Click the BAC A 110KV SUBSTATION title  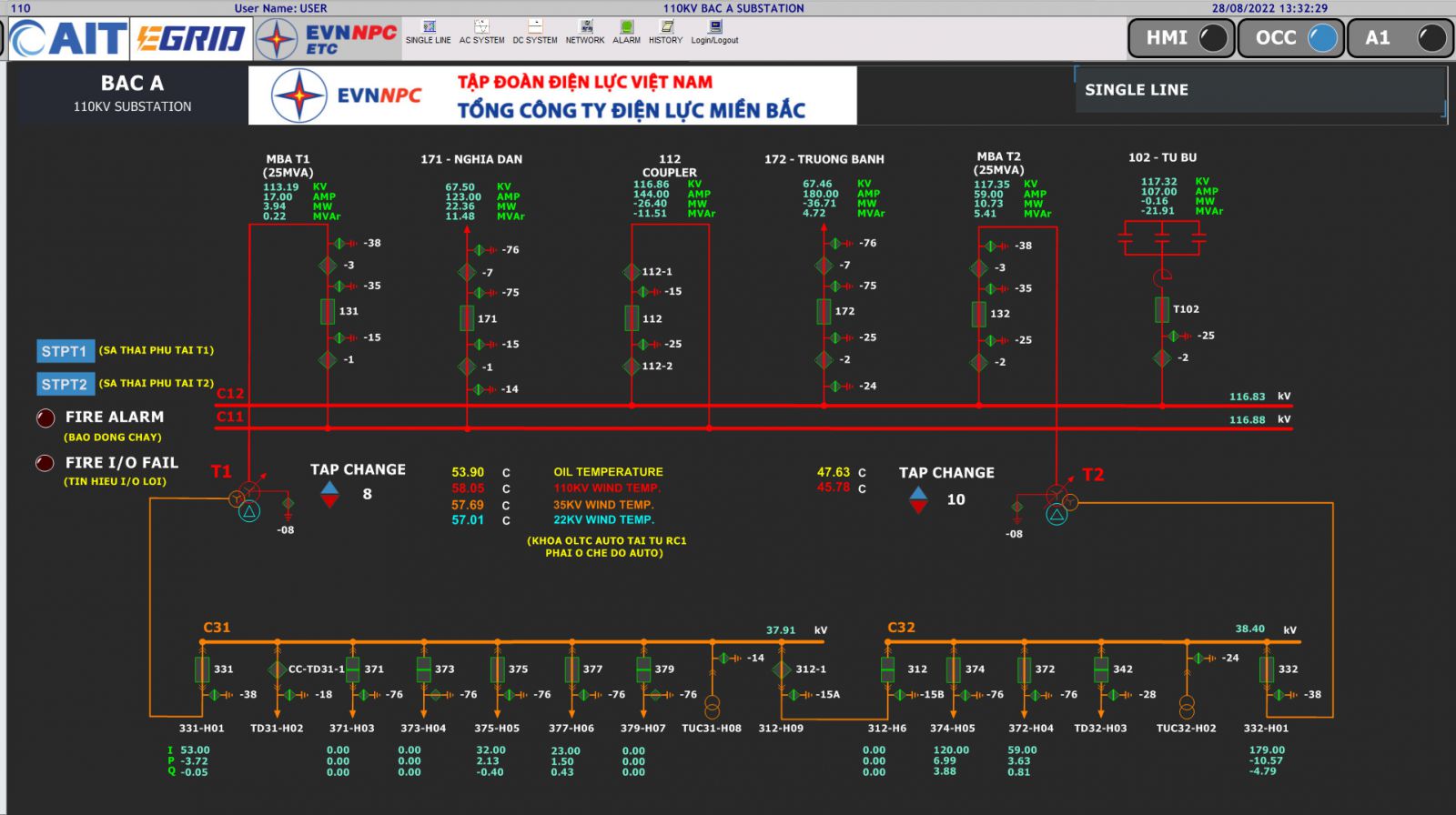(x=133, y=93)
